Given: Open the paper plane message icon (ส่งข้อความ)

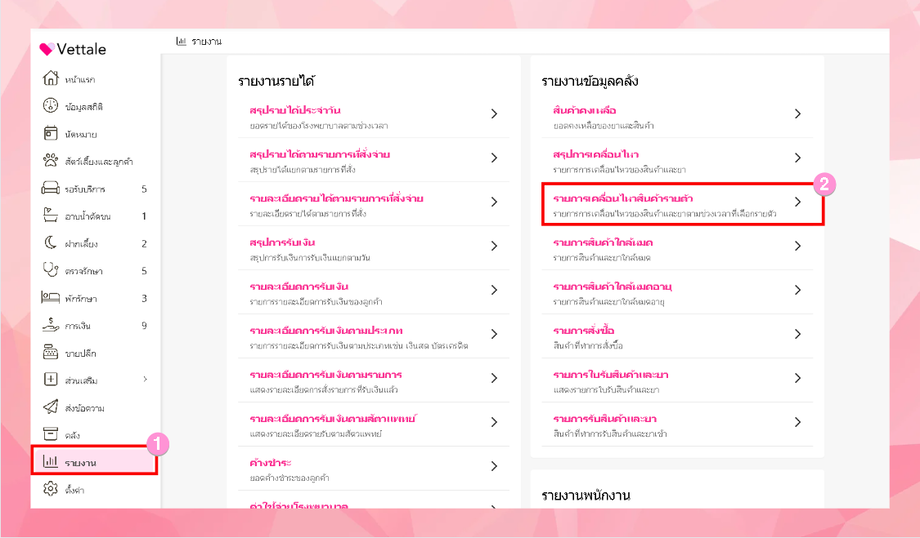Looking at the screenshot, I should click(51, 408).
